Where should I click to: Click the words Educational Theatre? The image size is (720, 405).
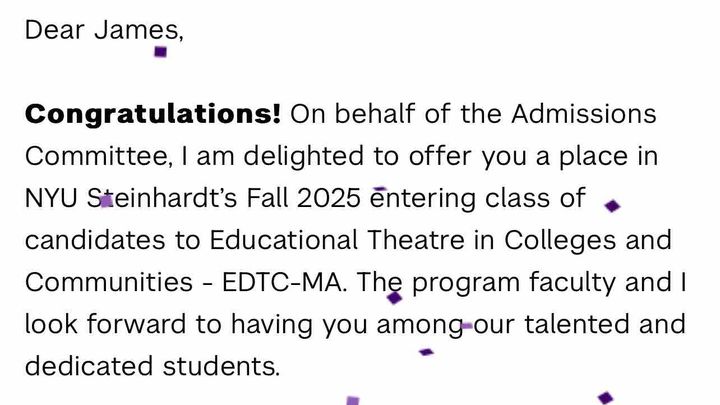[x=337, y=240]
